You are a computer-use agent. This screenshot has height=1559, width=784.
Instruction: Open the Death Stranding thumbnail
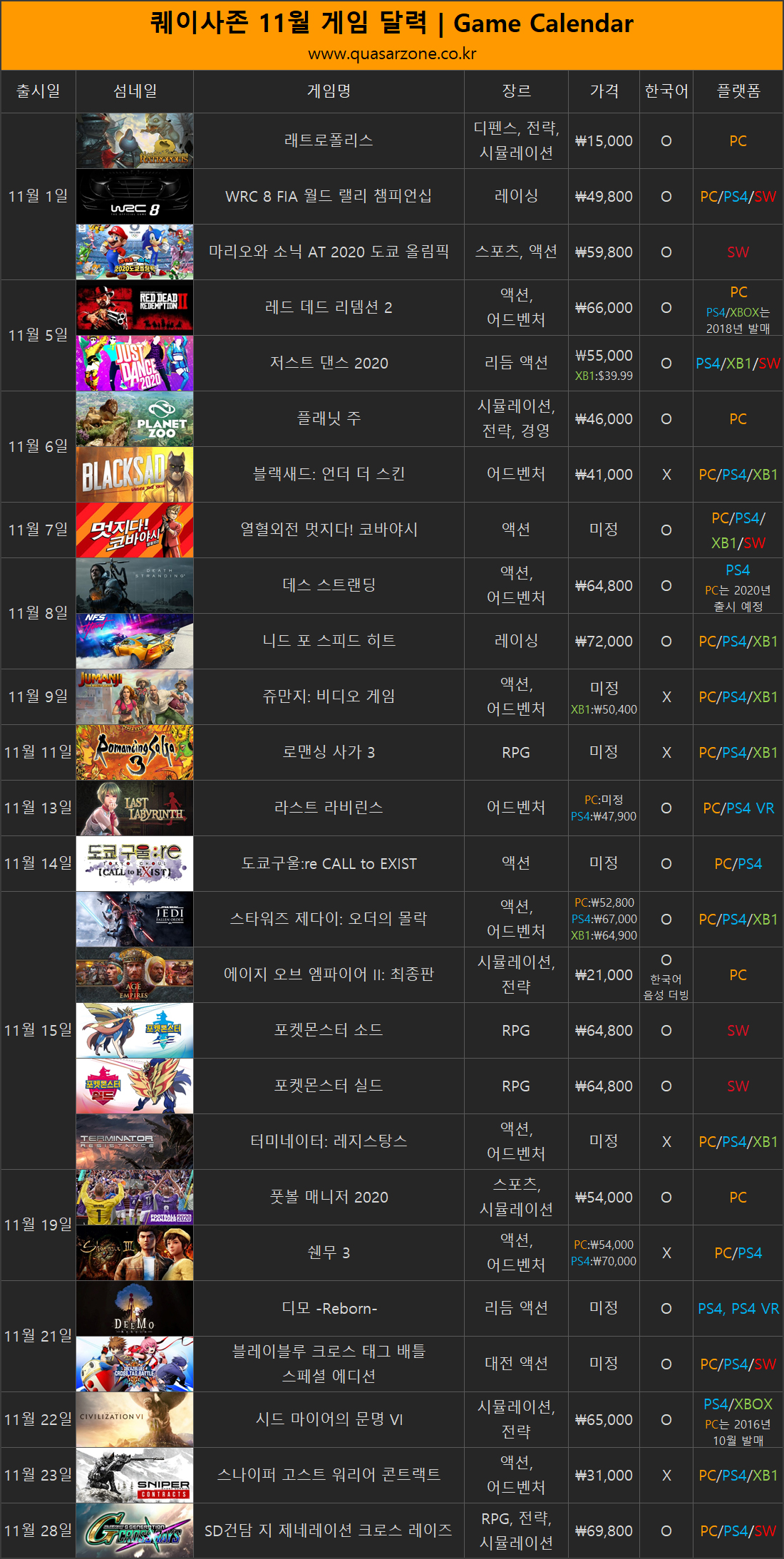[x=135, y=586]
